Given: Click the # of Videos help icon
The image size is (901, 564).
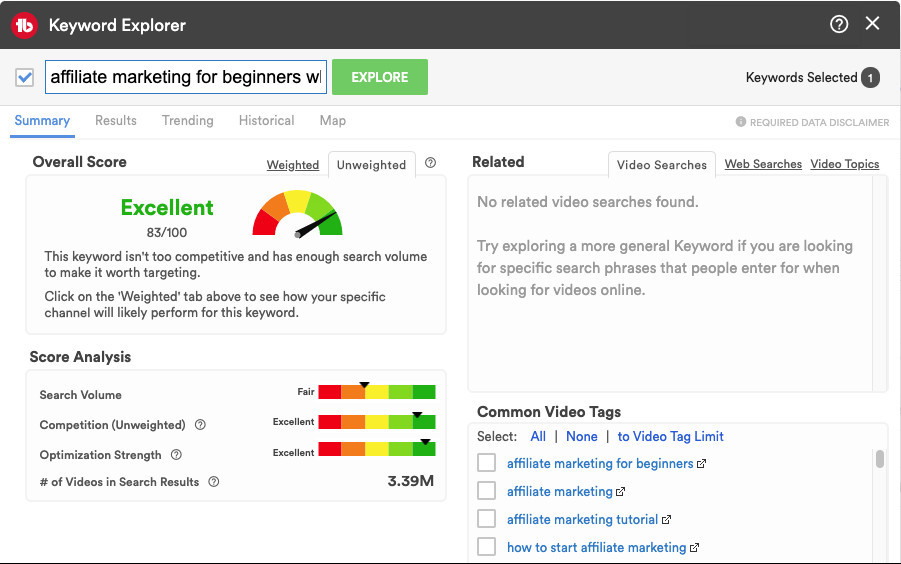Looking at the screenshot, I should tap(214, 481).
